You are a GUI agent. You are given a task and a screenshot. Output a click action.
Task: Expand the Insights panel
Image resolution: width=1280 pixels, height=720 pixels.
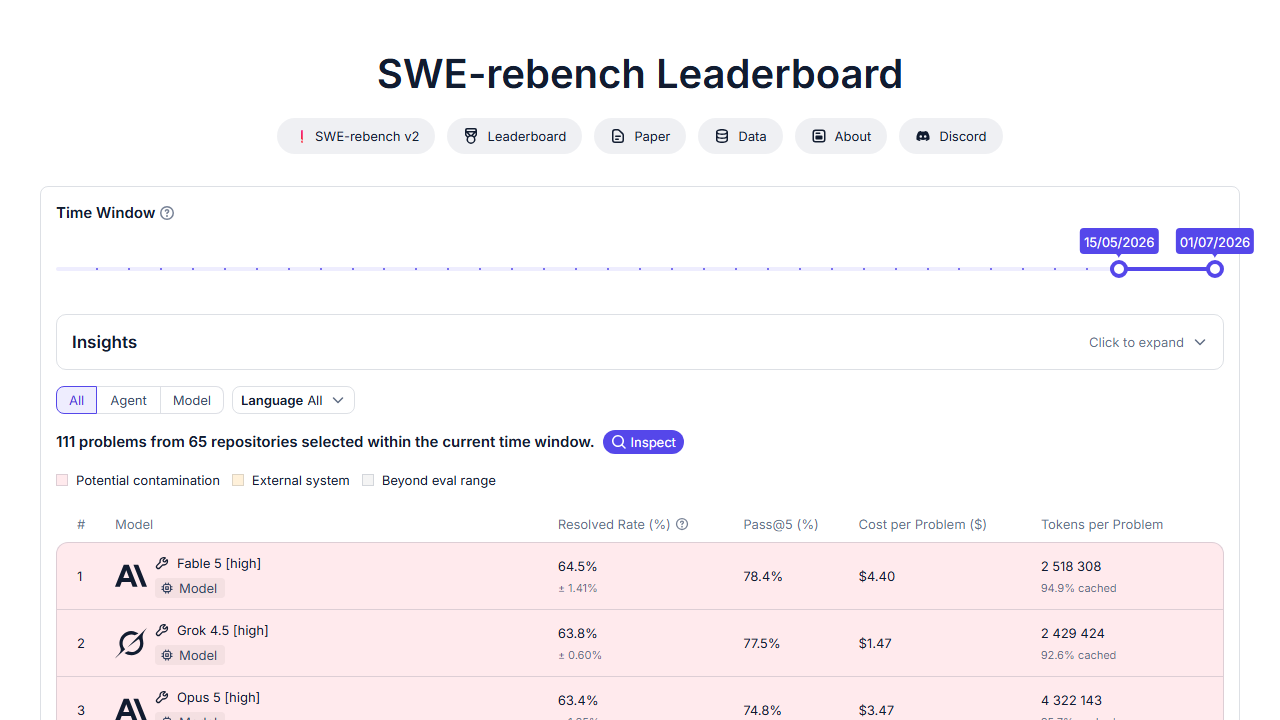click(x=640, y=342)
